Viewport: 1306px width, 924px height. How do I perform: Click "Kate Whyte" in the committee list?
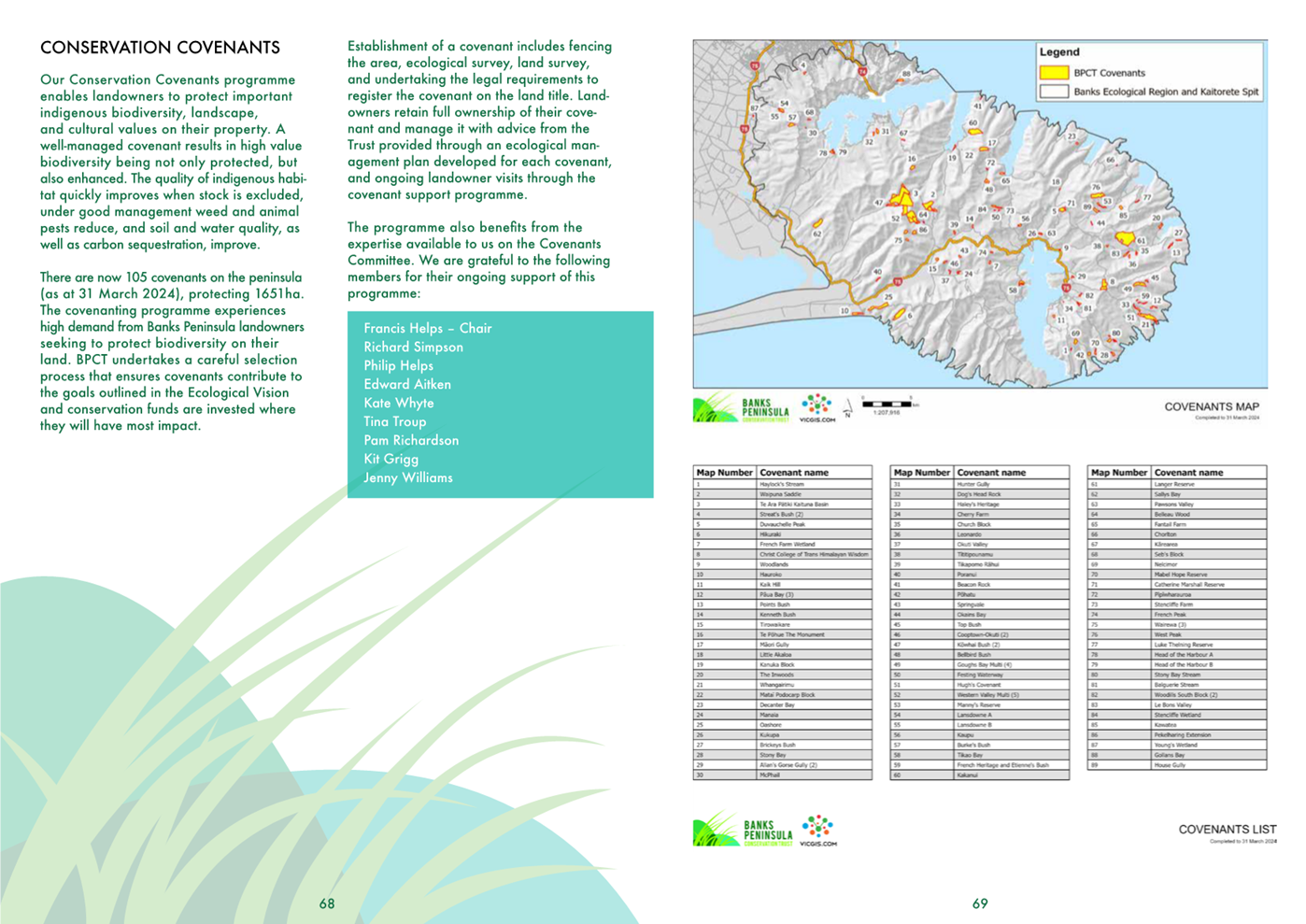(x=398, y=403)
